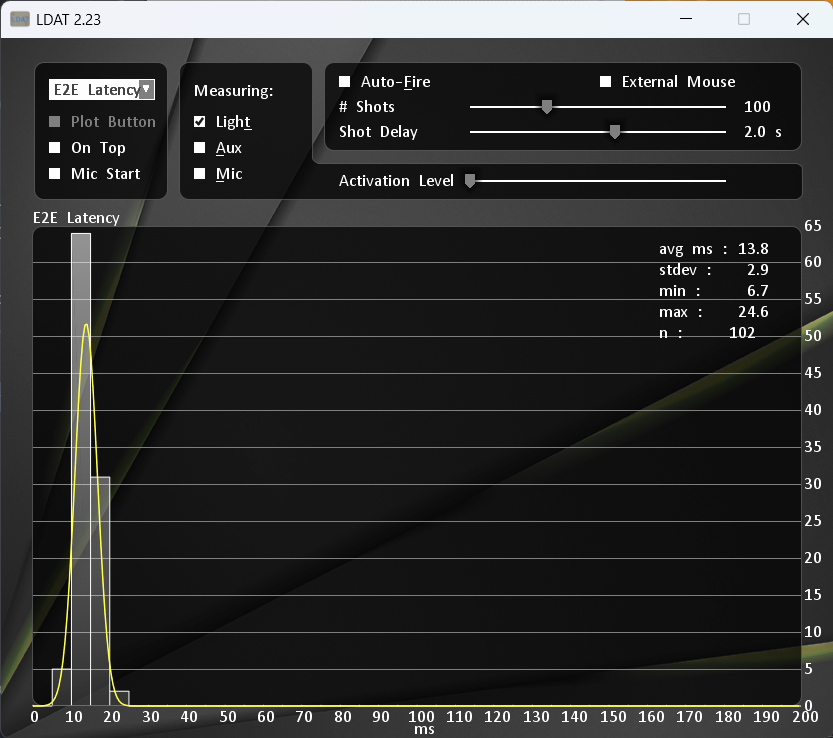The height and width of the screenshot is (738, 833).
Task: Click the 'Measuring:' label
Action: pos(234,91)
